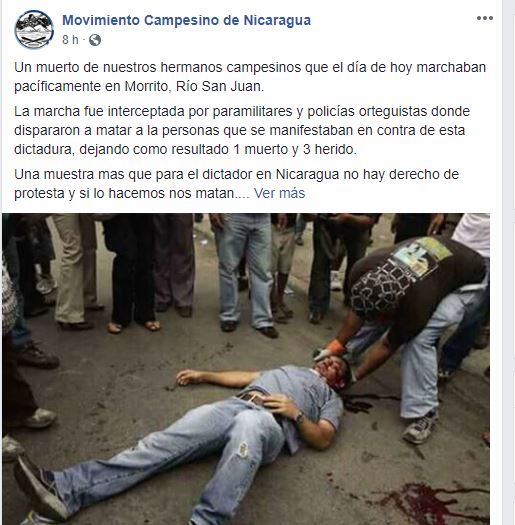Click the paragraph starting 'Una muestra mas que'
Image resolution: width=515 pixels, height=525 pixels.
236,183
